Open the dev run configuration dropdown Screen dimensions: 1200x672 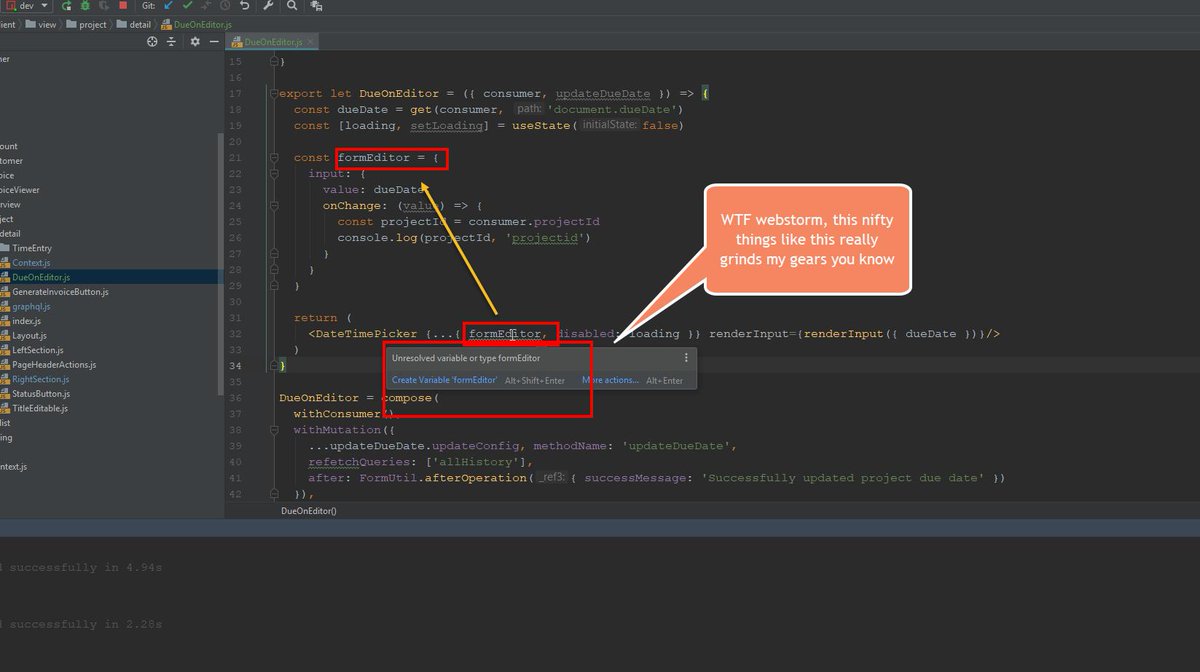tap(27, 6)
